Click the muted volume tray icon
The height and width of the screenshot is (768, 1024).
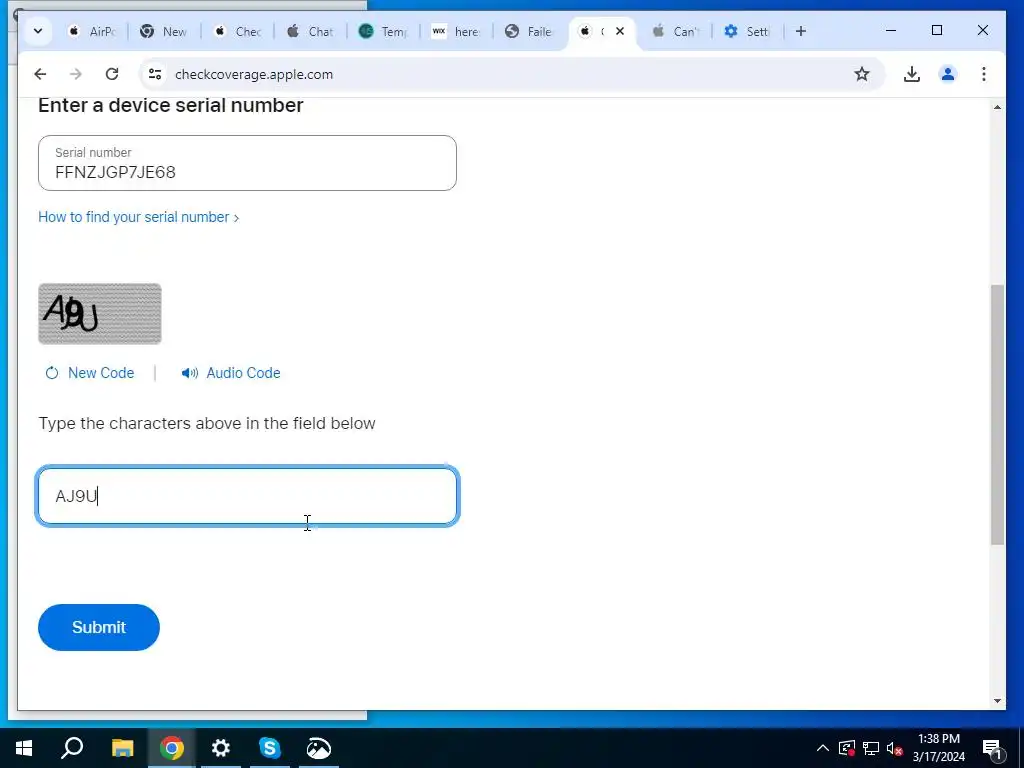coord(895,748)
